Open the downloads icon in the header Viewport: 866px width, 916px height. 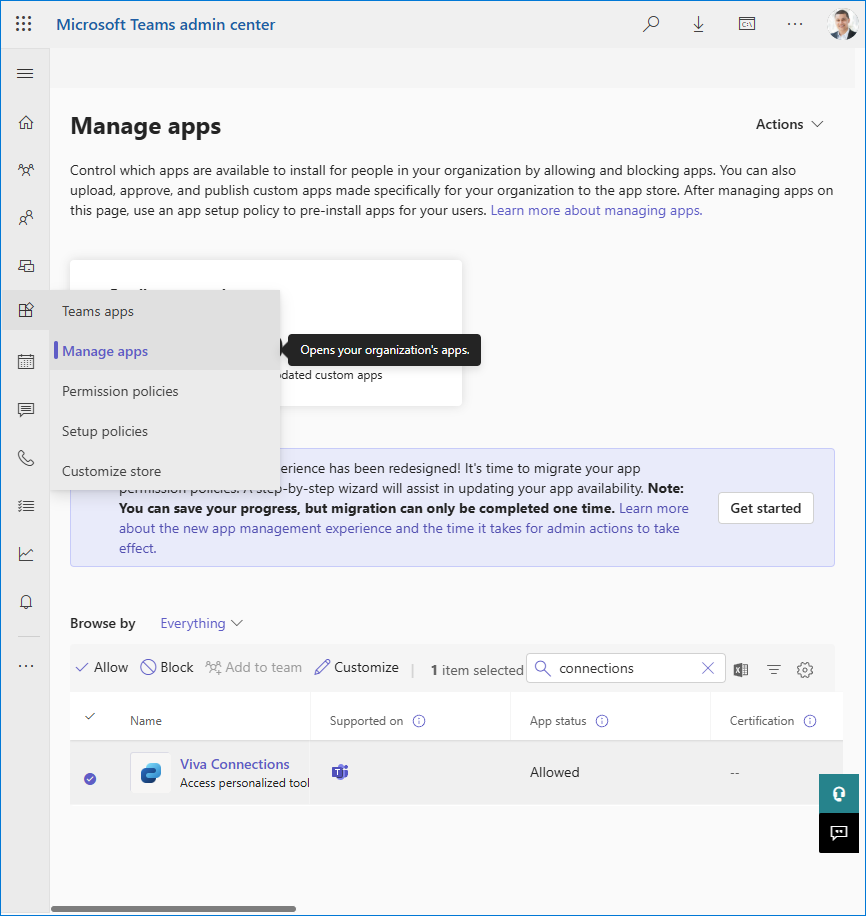pos(698,24)
